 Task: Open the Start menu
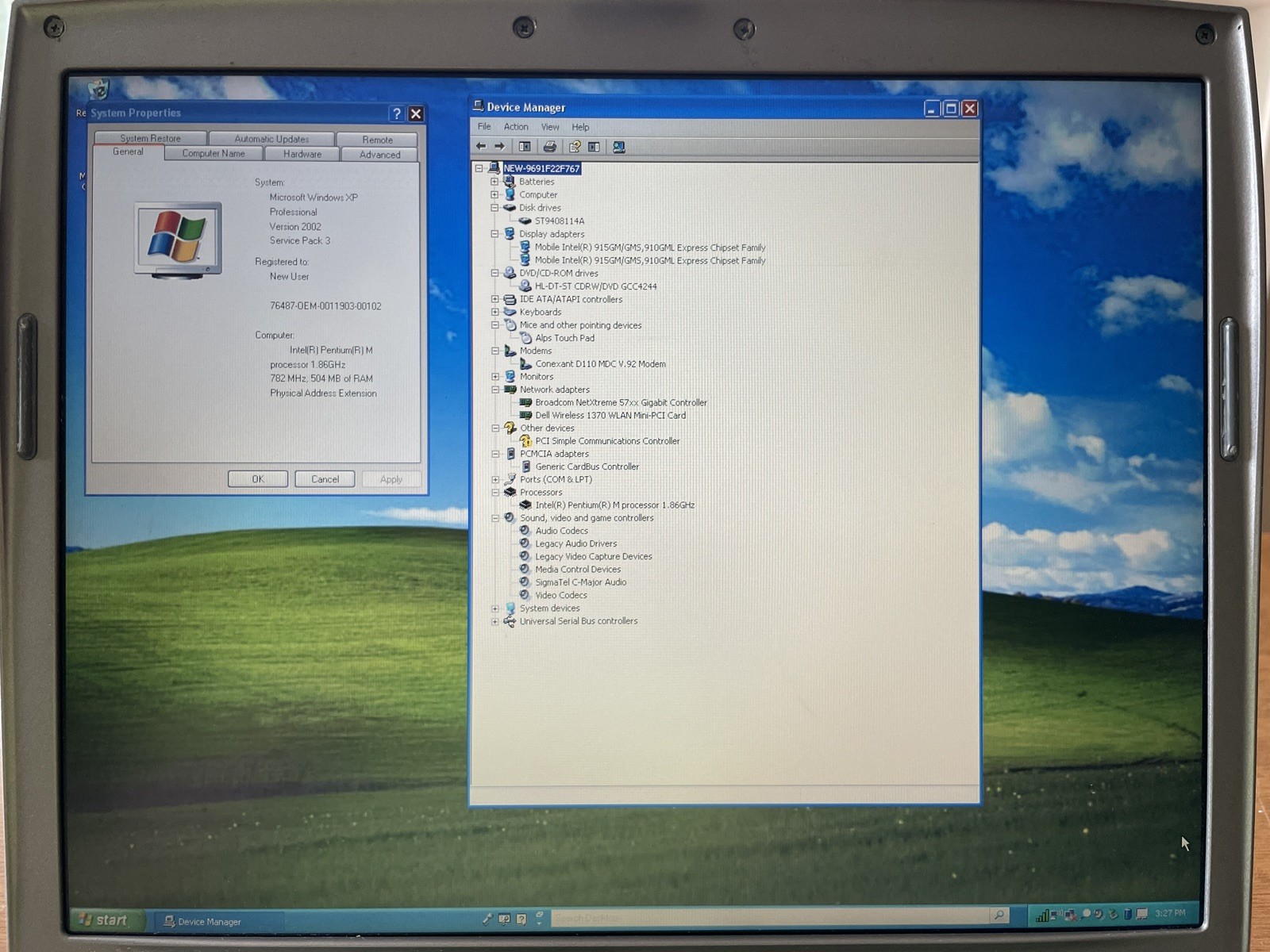click(105, 920)
